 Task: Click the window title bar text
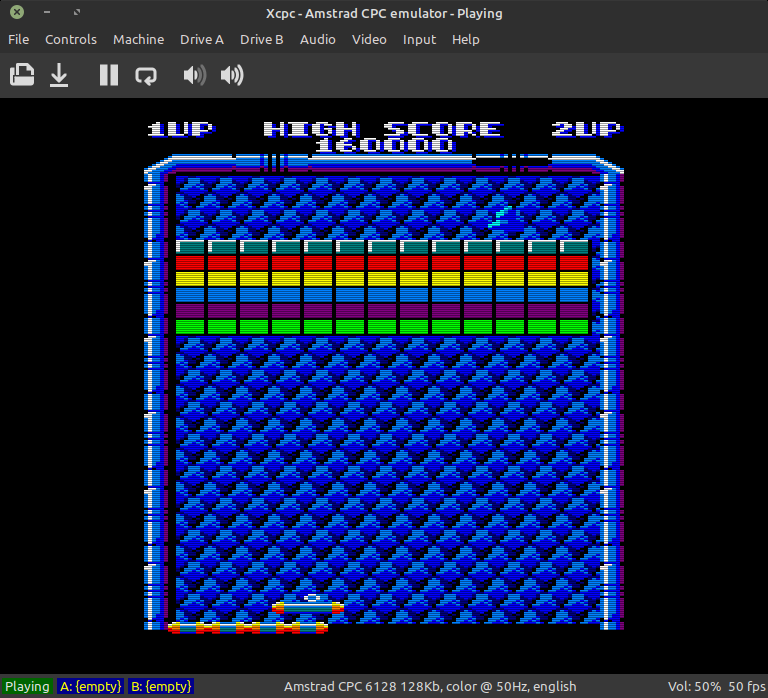click(x=384, y=13)
